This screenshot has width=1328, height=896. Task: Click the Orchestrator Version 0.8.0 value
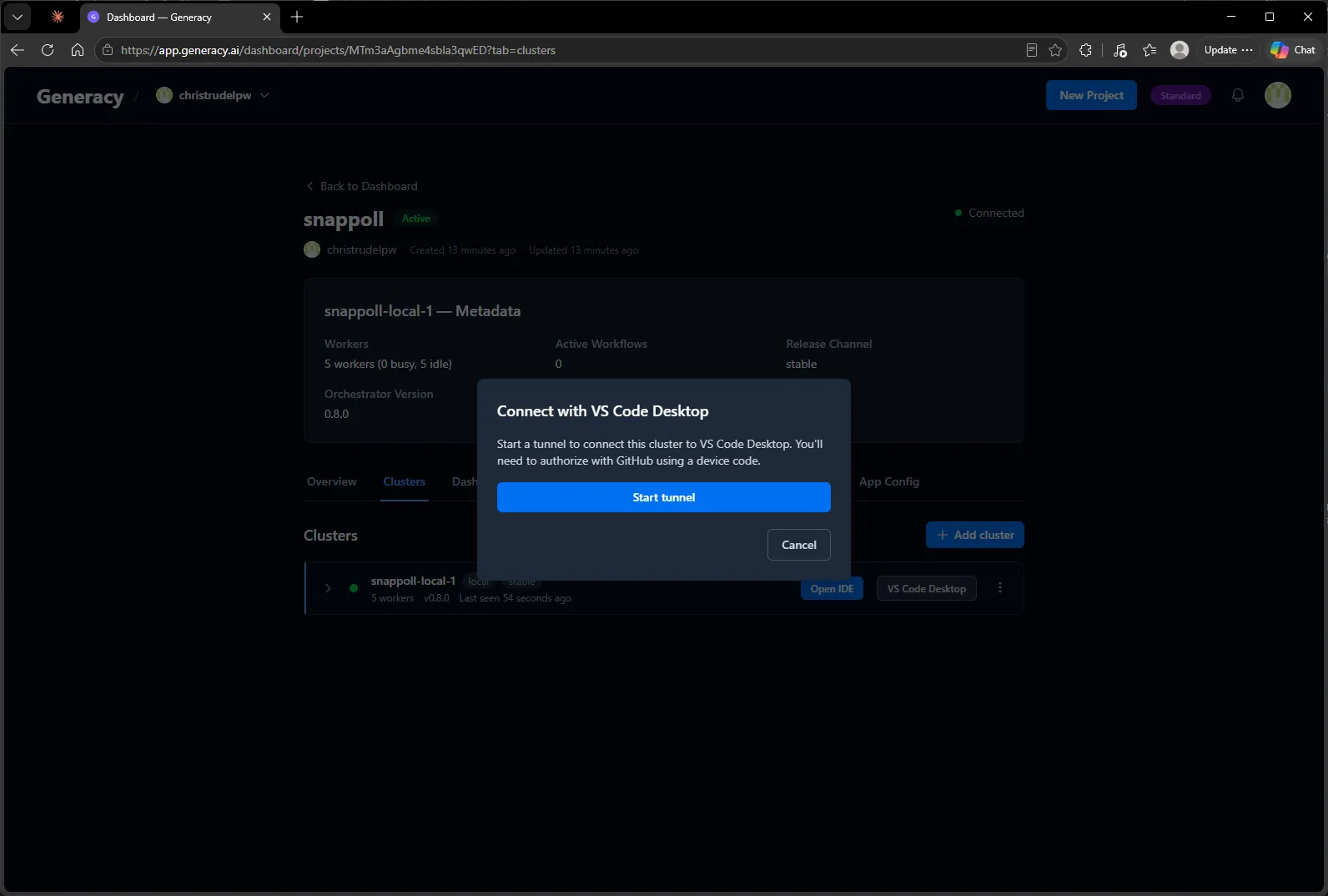[336, 414]
